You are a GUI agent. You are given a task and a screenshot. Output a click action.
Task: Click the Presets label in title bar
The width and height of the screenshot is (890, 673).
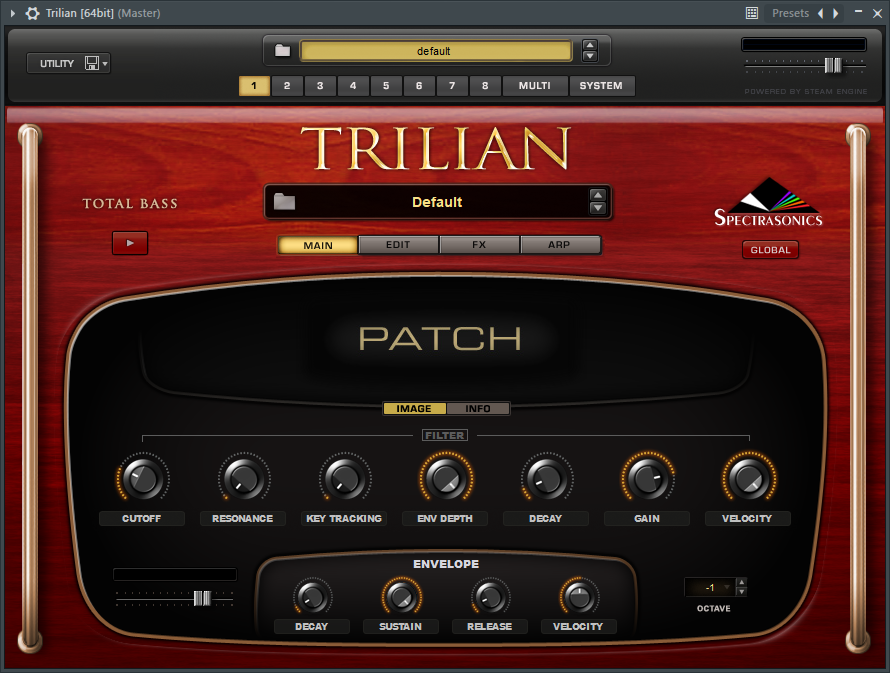tap(790, 13)
